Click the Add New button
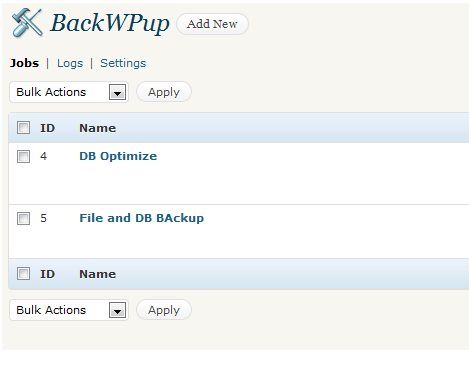Image resolution: width=469 pixels, height=370 pixels. tap(212, 24)
